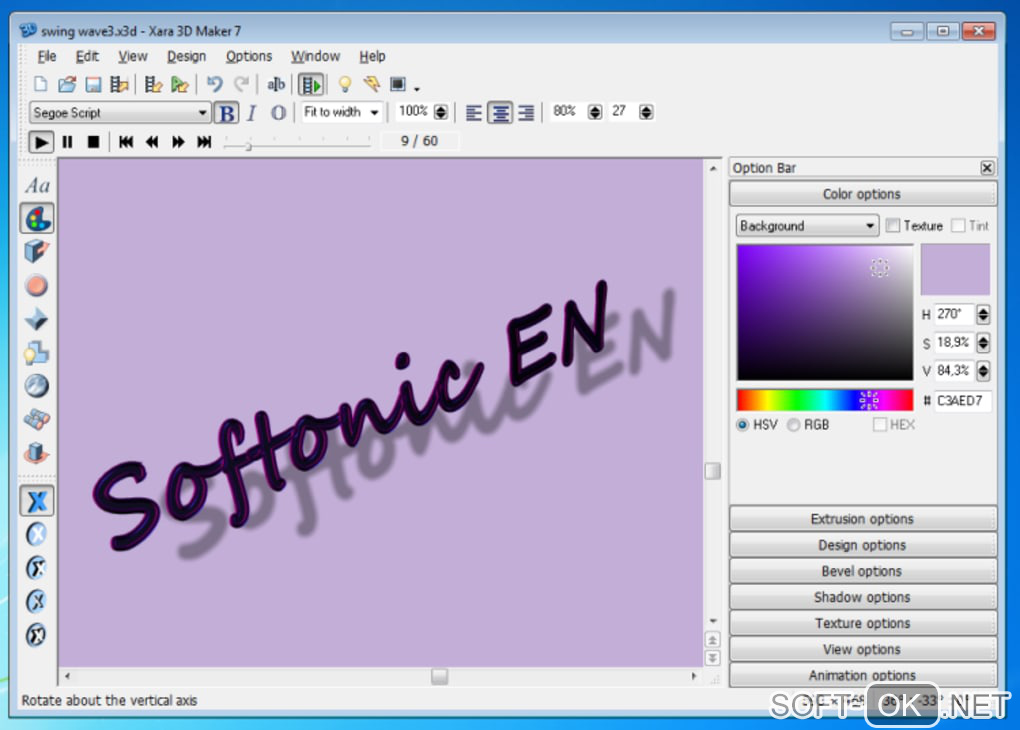
Task: Expand Bevel options panel
Action: pos(863,571)
